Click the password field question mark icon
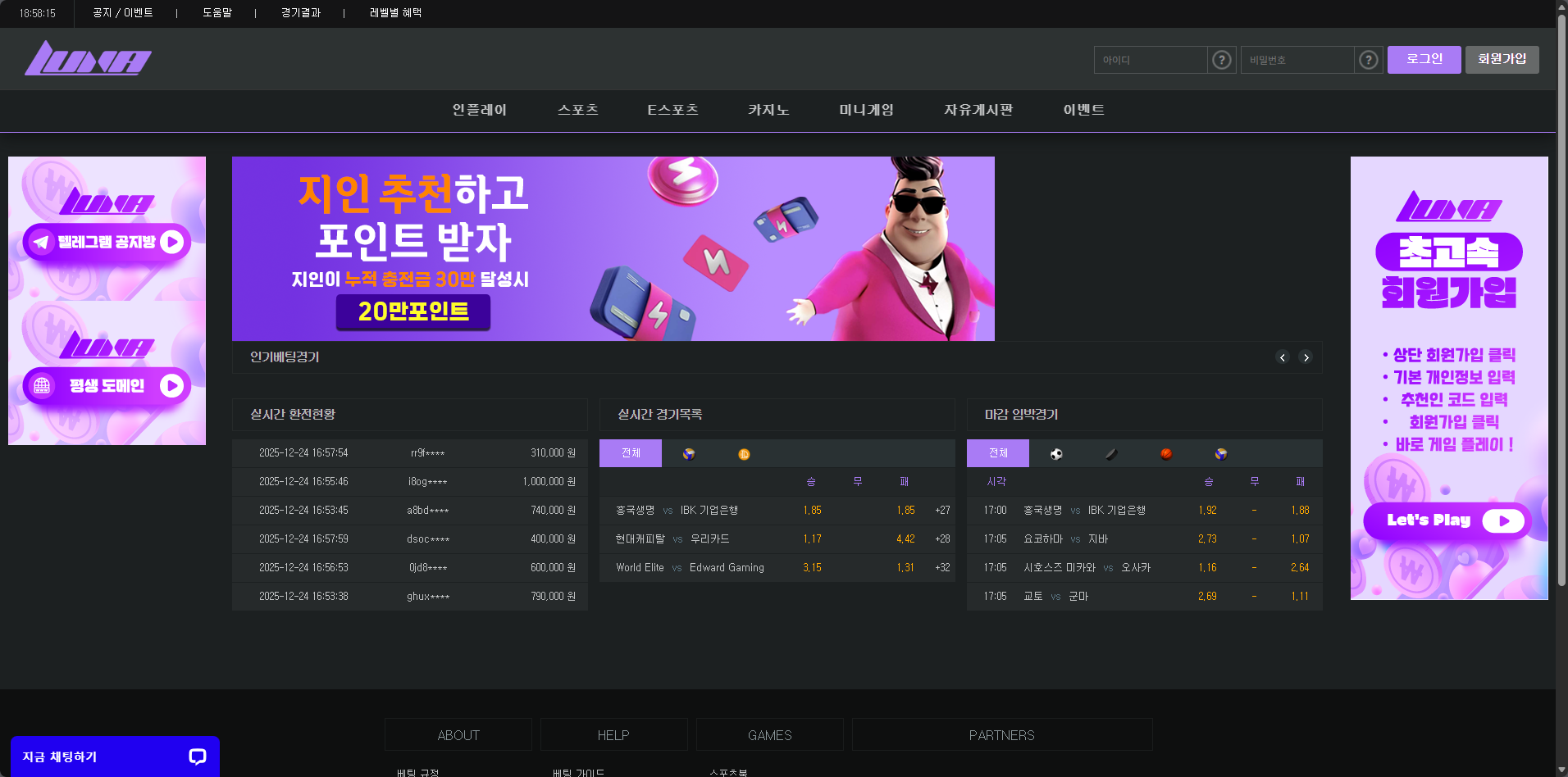Image resolution: width=1568 pixels, height=777 pixels. click(1367, 59)
